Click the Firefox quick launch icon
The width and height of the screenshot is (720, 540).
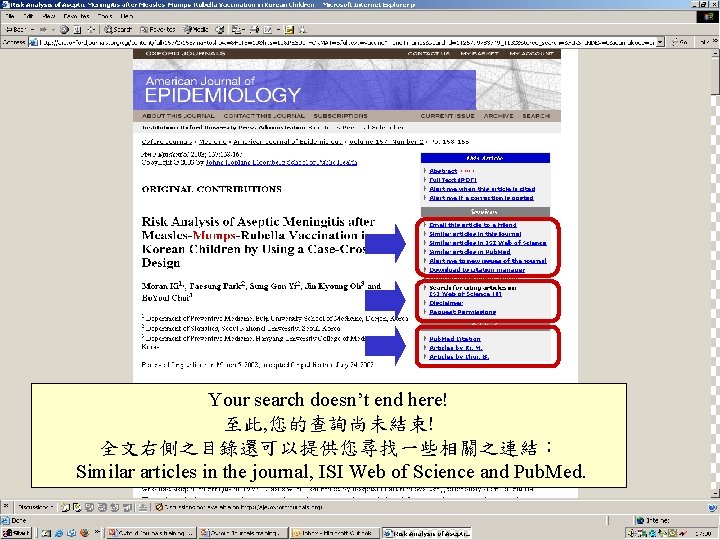84,533
